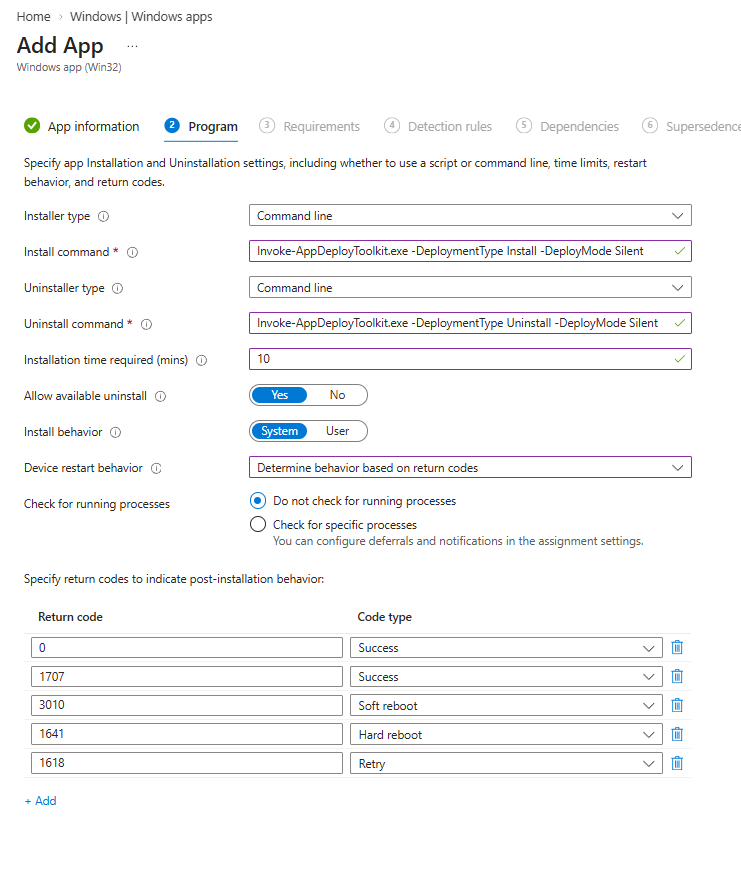
Task: Edit the return code 1618 field
Action: click(x=187, y=763)
